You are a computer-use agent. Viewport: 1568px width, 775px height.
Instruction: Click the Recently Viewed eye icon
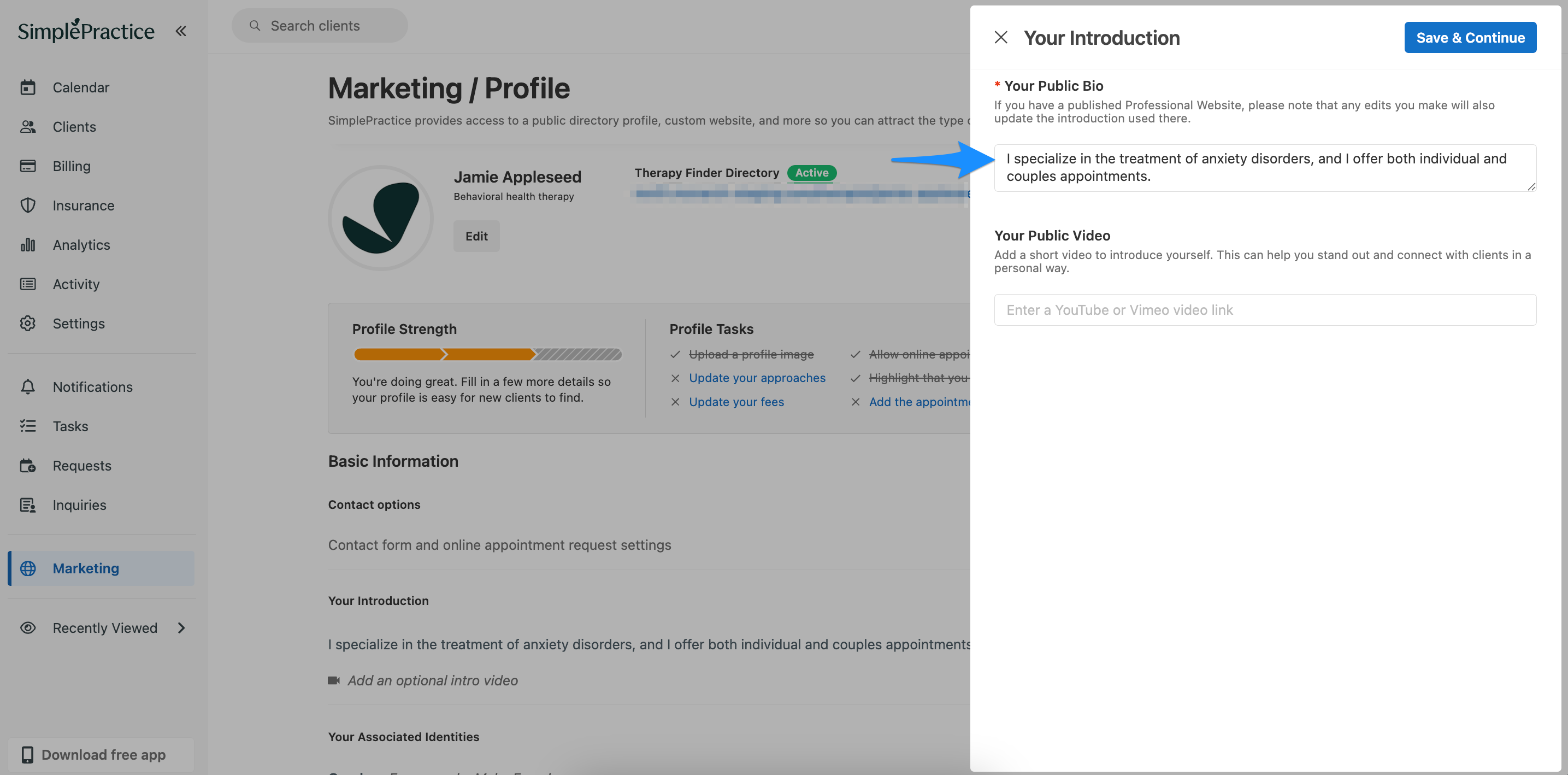pos(28,627)
